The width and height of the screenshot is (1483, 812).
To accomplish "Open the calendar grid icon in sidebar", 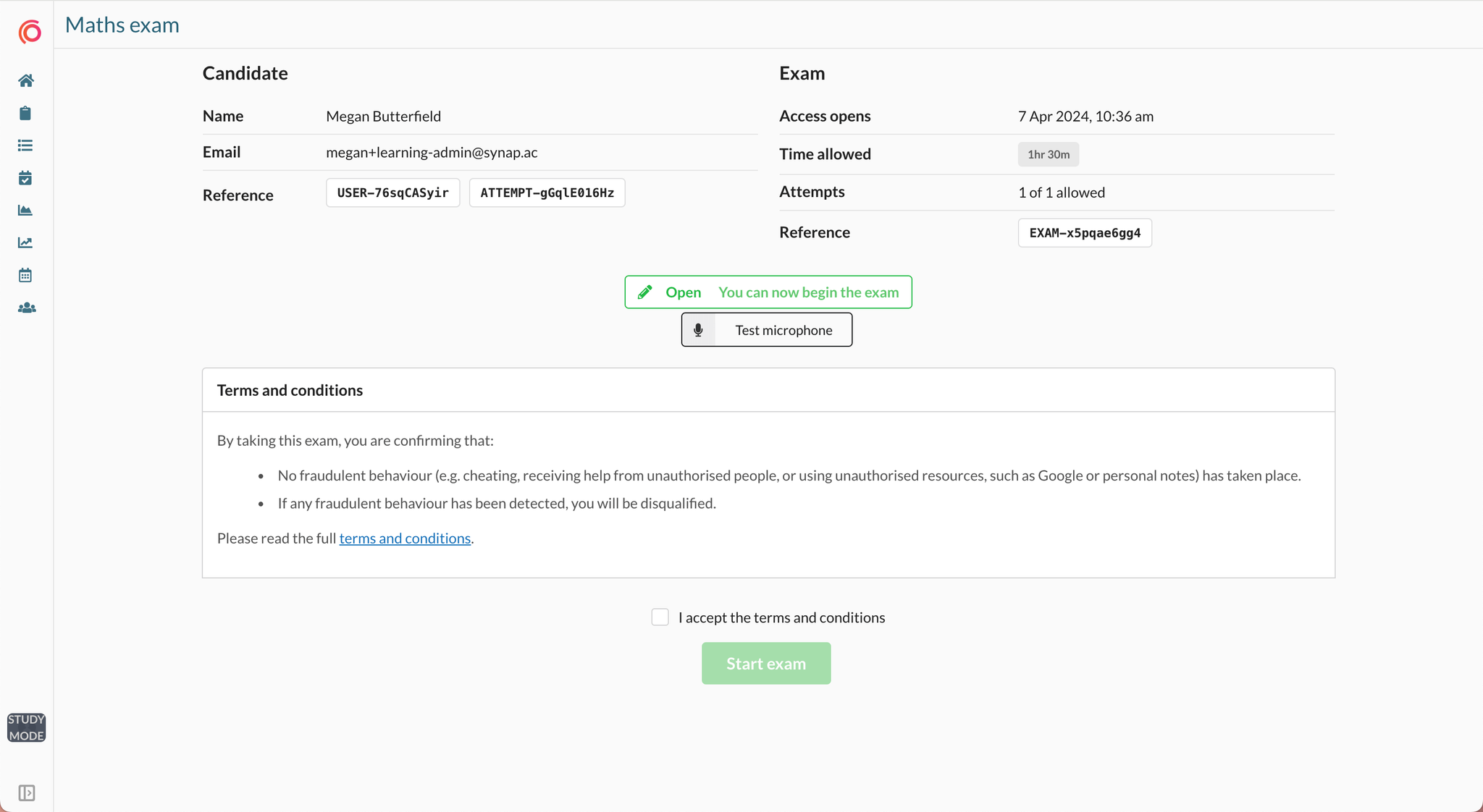I will click(x=25, y=275).
